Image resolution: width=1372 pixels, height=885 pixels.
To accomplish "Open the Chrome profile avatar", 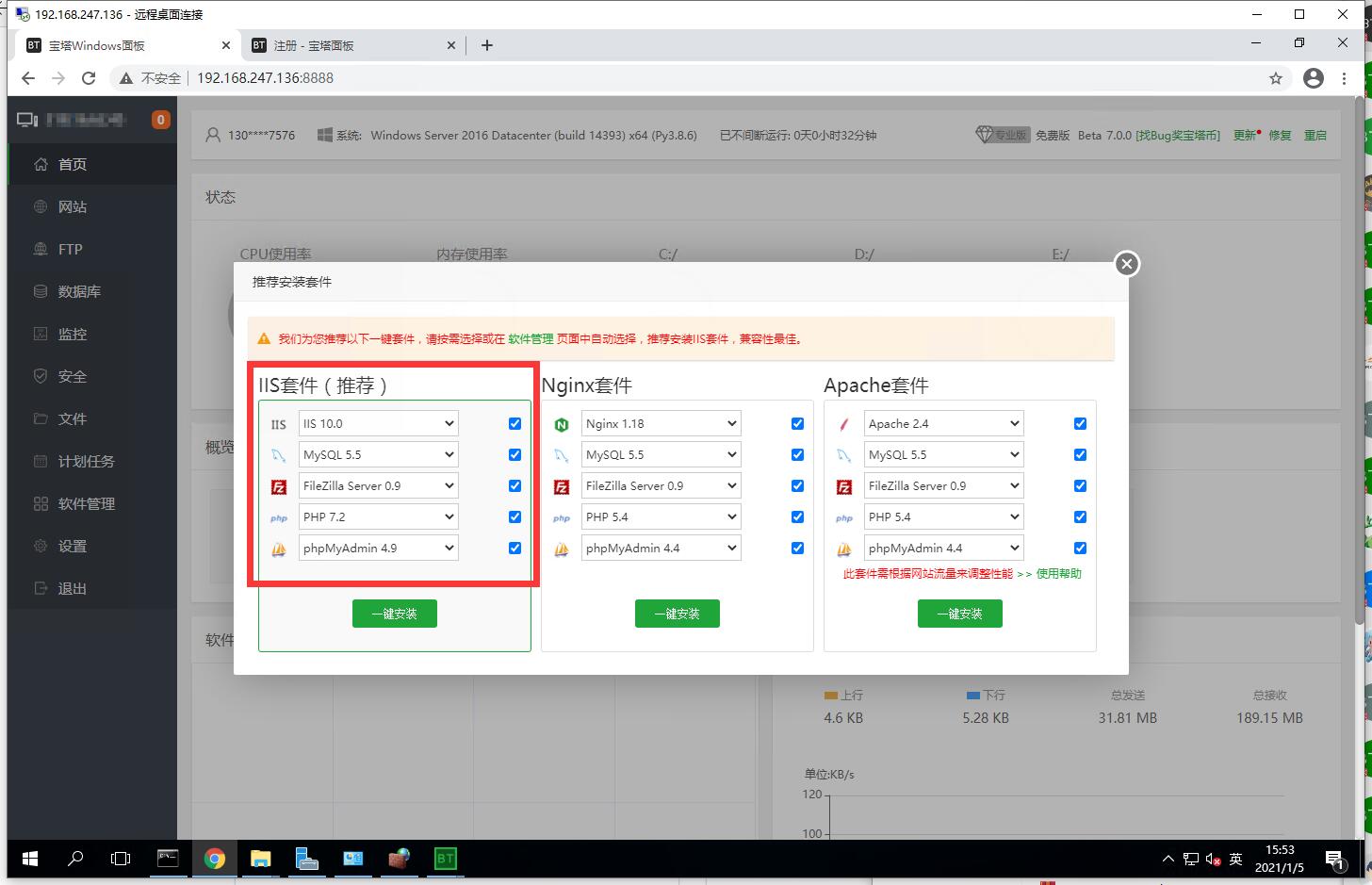I will pos(1314,78).
